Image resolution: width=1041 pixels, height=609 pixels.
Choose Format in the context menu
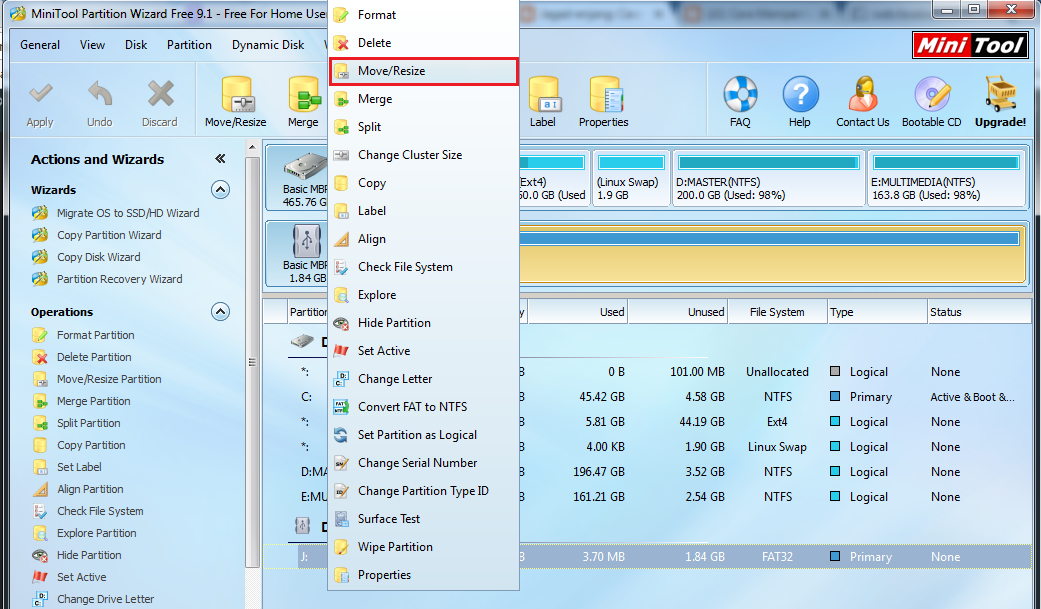[424, 15]
